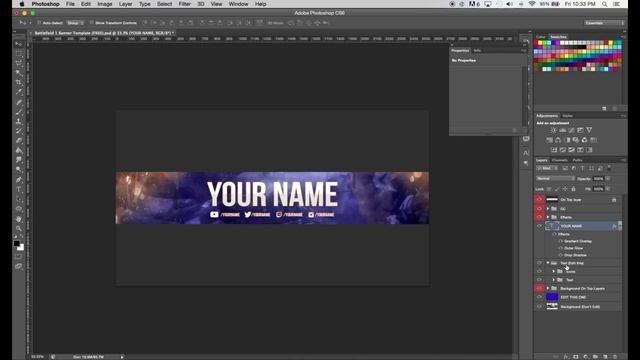
Task: Switch to the Styles tab
Action: 567,116
